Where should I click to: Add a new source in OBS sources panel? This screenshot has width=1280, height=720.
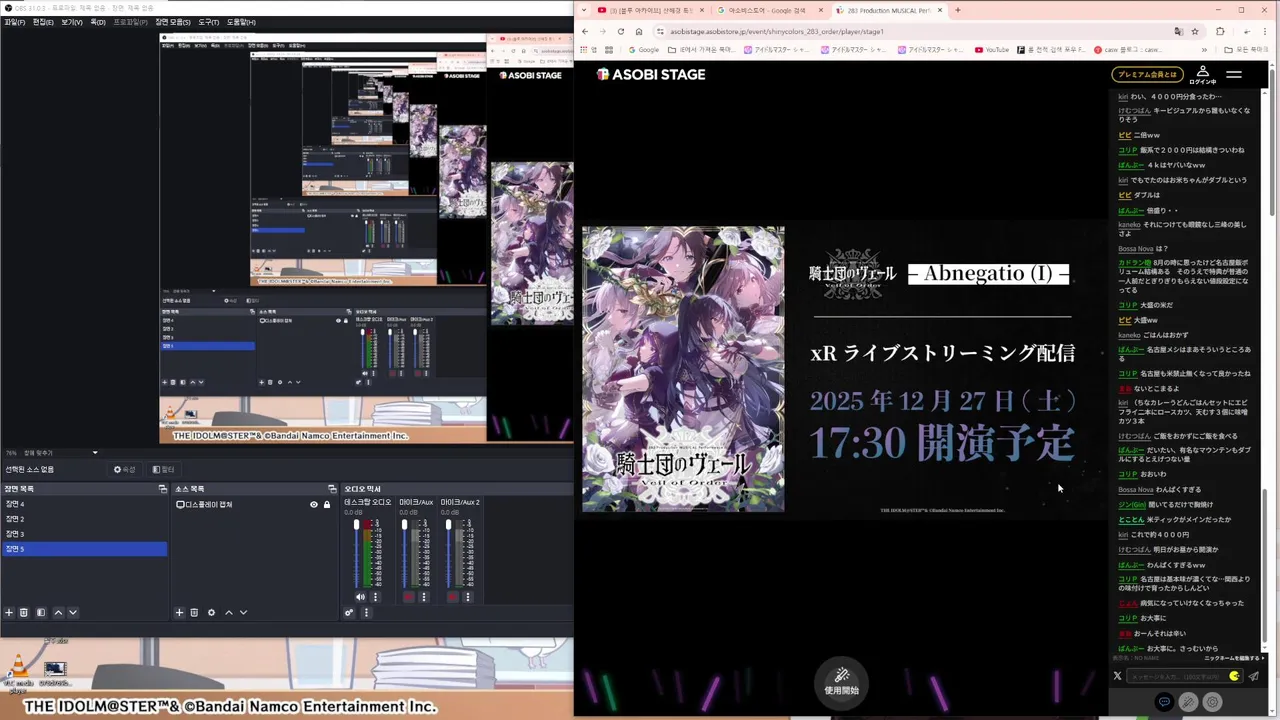click(179, 612)
